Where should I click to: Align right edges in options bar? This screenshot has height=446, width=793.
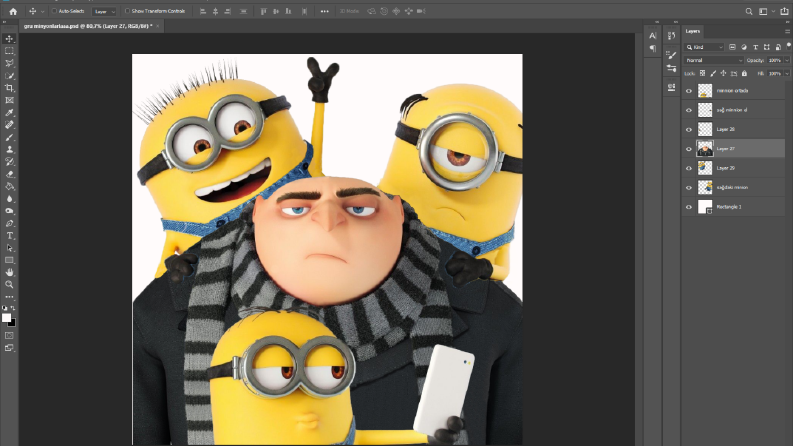coord(228,11)
